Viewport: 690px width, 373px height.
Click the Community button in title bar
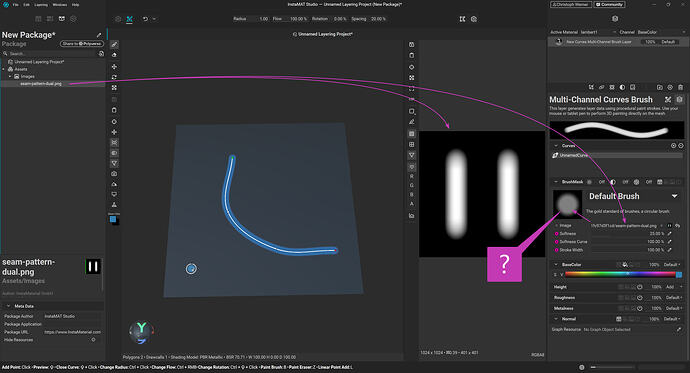[x=609, y=4]
